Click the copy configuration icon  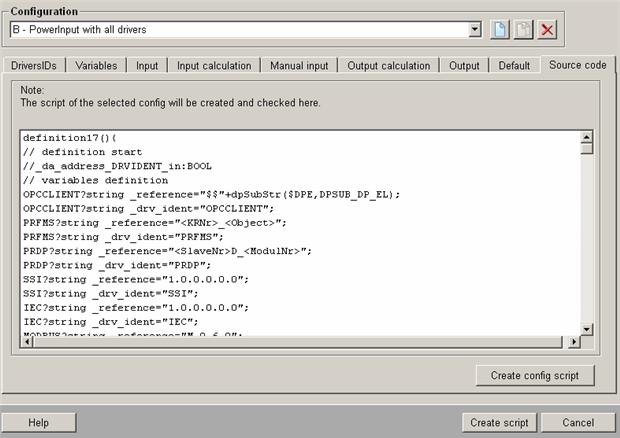click(523, 29)
